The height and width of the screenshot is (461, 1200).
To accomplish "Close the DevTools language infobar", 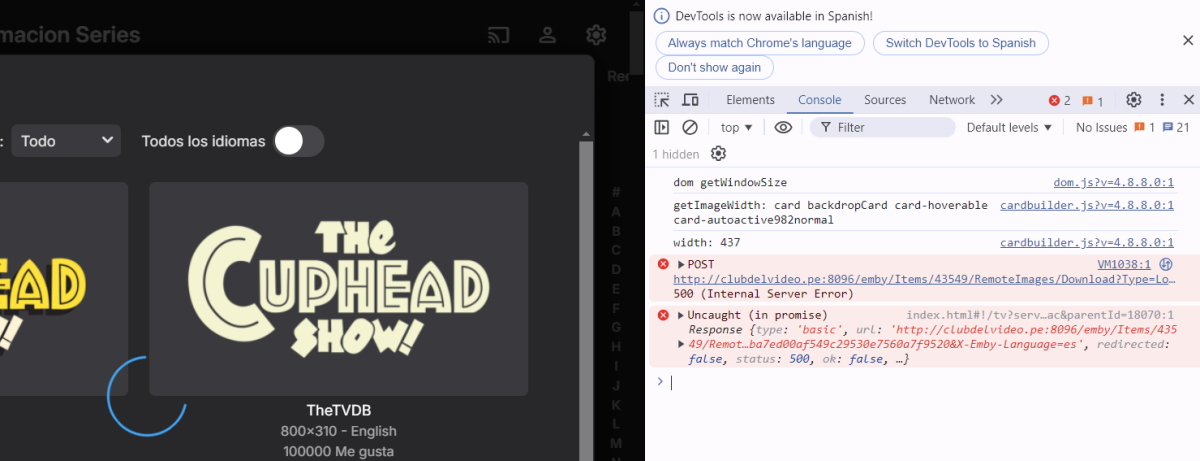I will click(1187, 40).
